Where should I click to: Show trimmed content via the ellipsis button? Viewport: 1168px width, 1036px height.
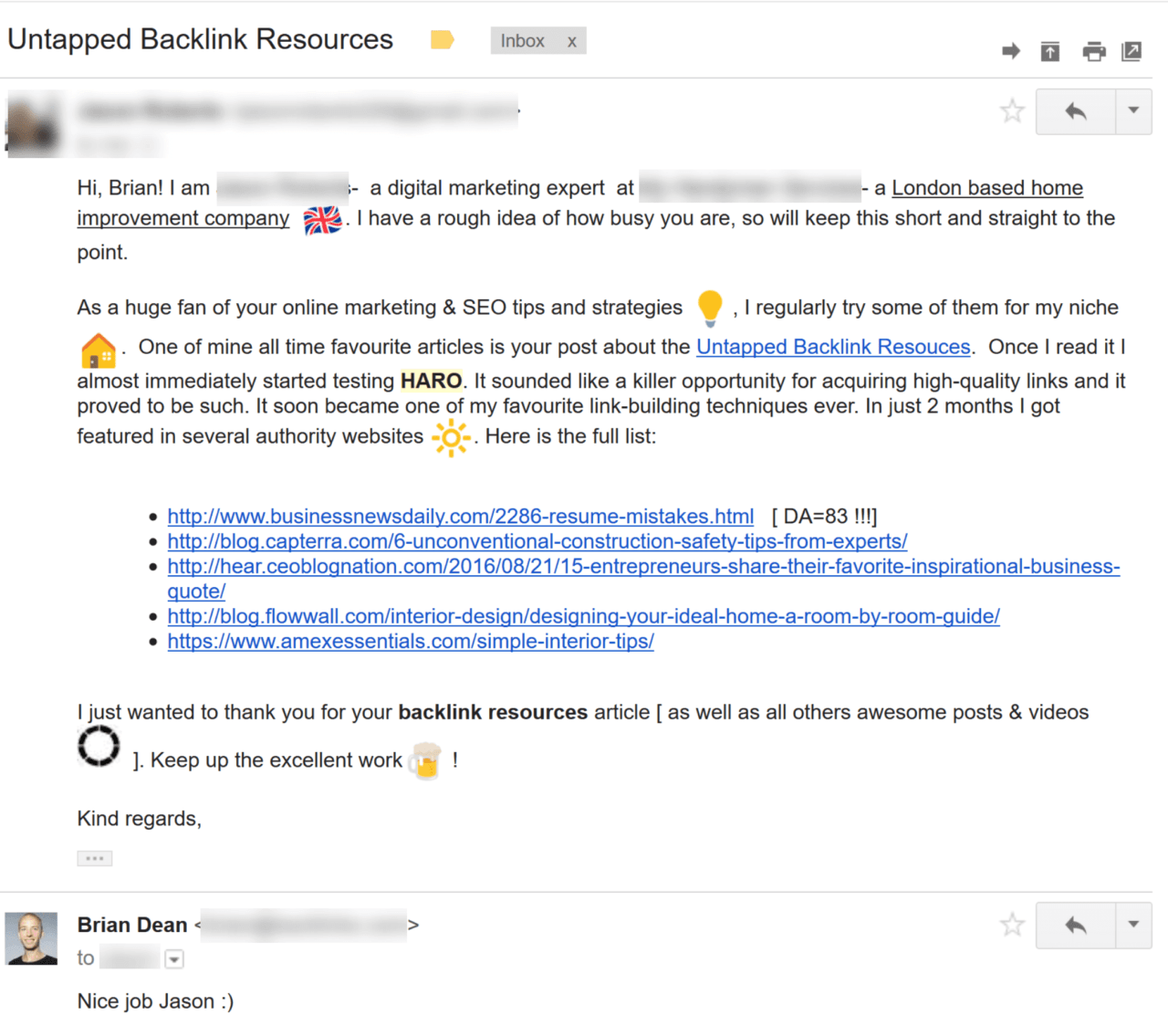[95, 858]
